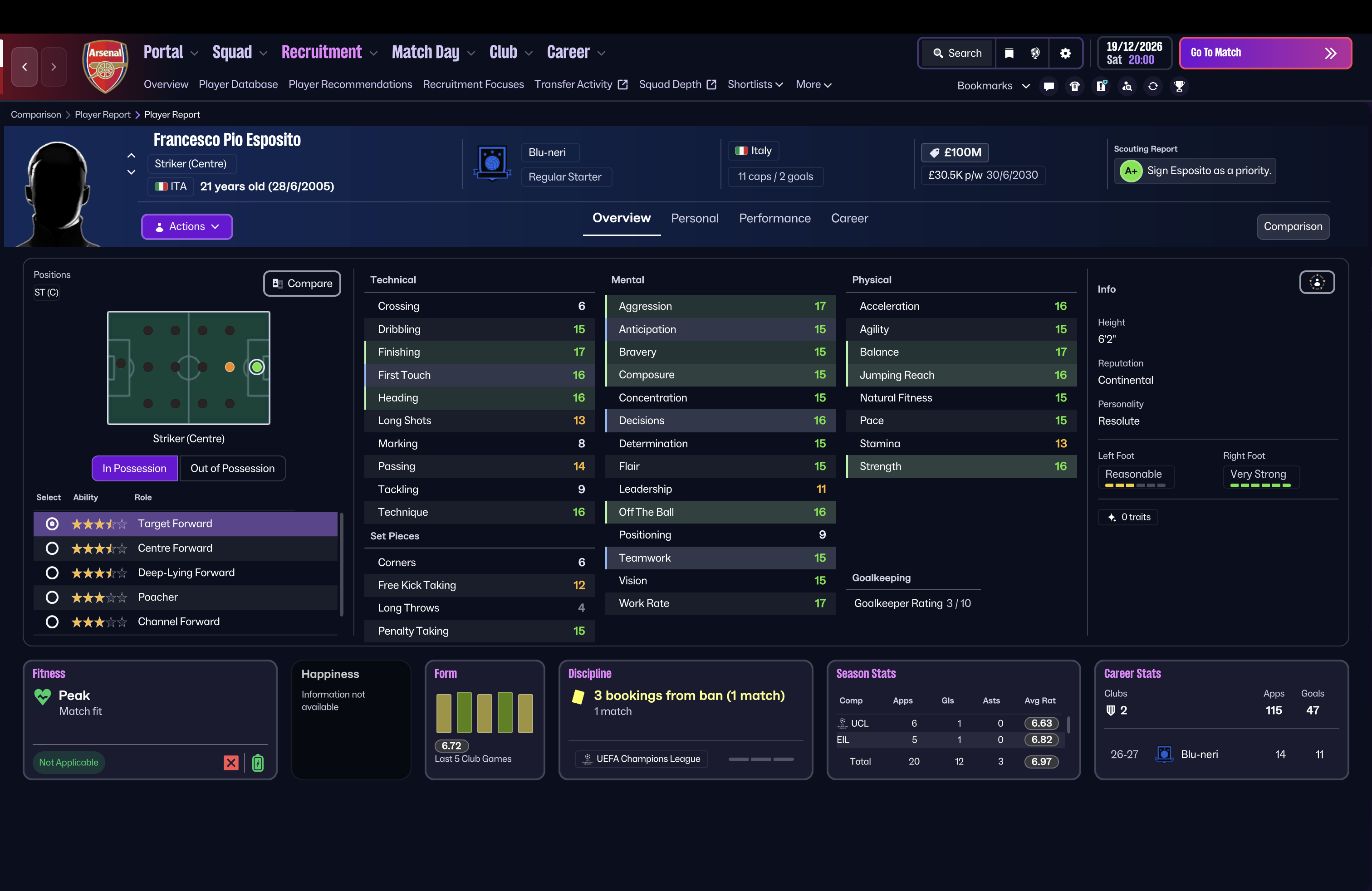The width and height of the screenshot is (1372, 891).
Task: Switch to the Performance tab
Action: (775, 218)
